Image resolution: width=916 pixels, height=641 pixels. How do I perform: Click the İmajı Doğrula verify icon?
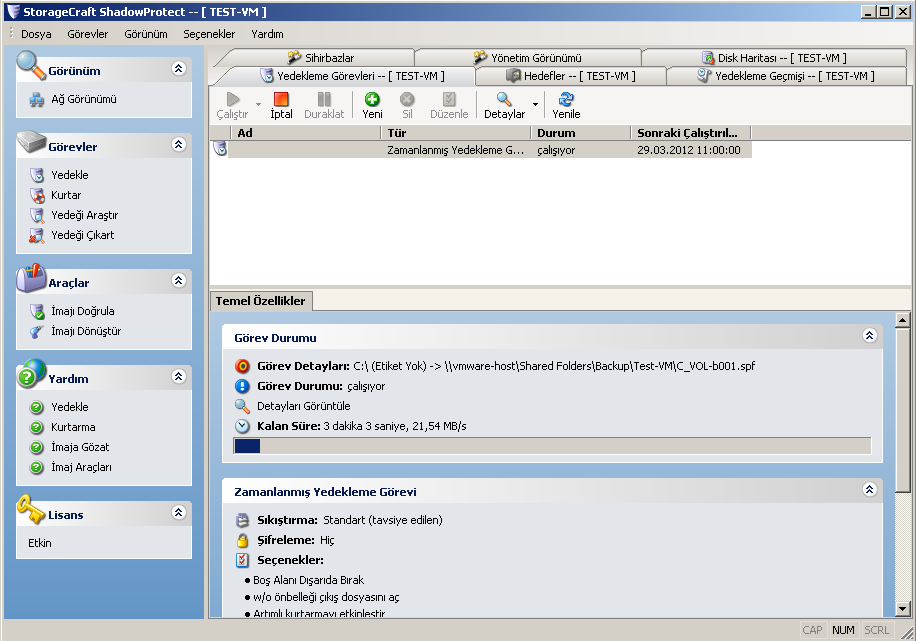pos(37,311)
